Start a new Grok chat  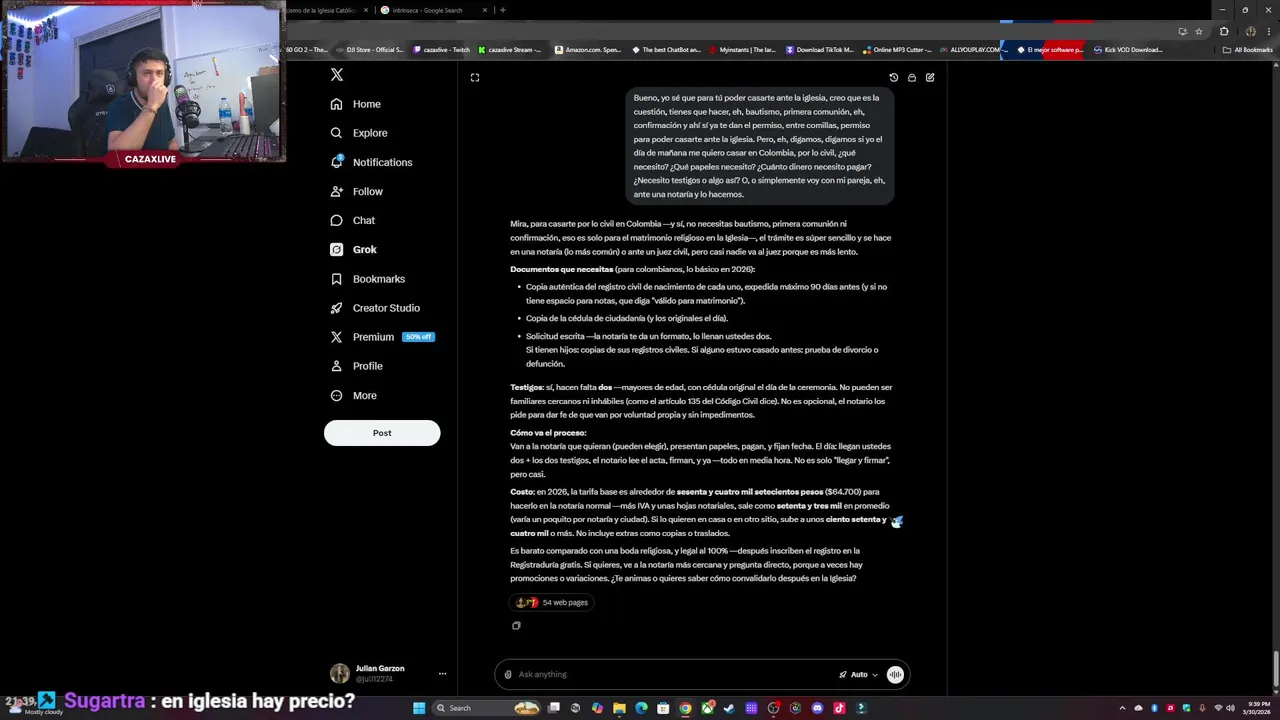pos(930,77)
